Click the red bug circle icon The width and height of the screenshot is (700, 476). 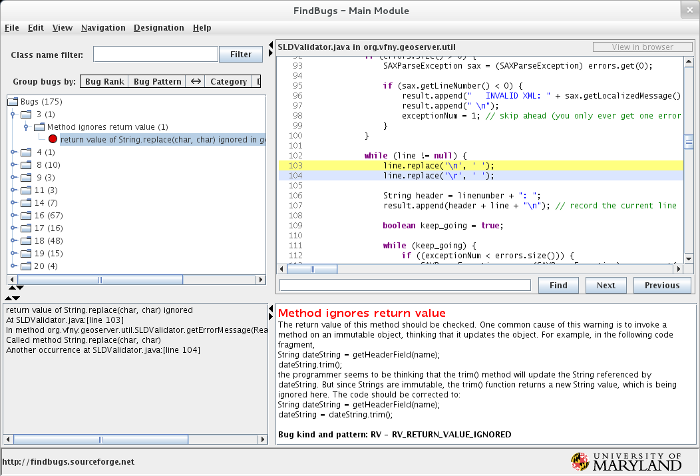pyautogui.click(x=53, y=139)
